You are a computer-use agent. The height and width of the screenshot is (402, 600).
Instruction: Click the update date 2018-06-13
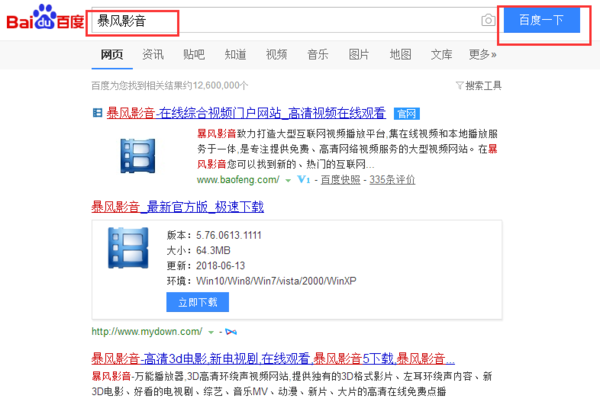220,266
